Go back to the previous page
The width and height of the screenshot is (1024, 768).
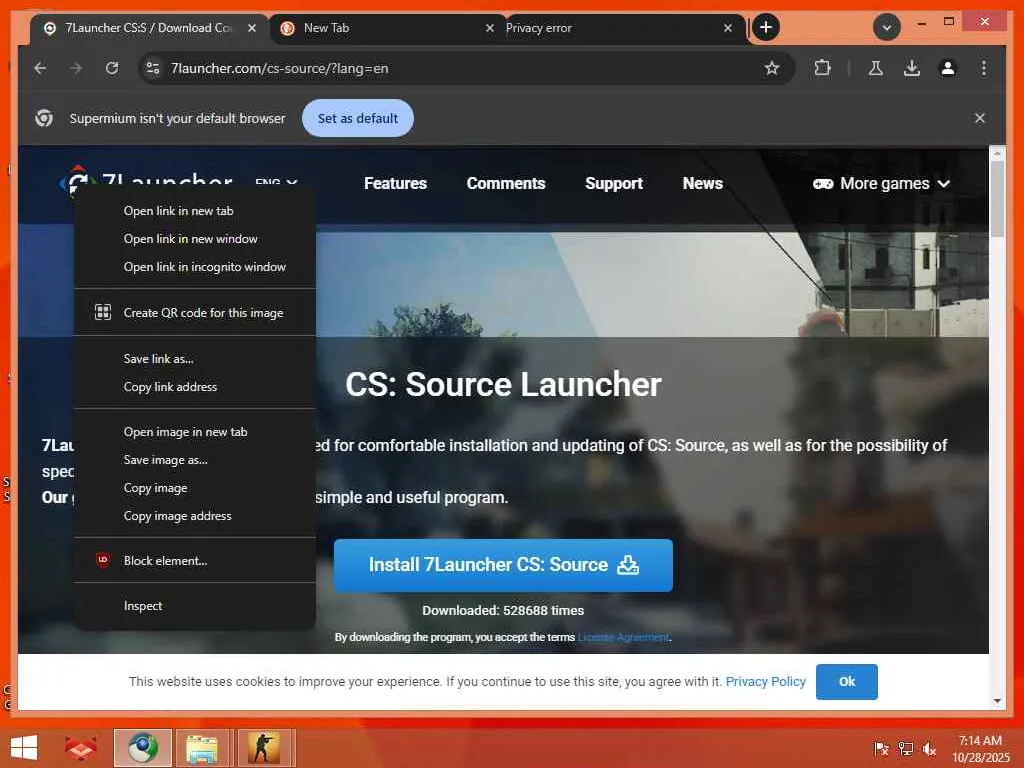pos(40,68)
